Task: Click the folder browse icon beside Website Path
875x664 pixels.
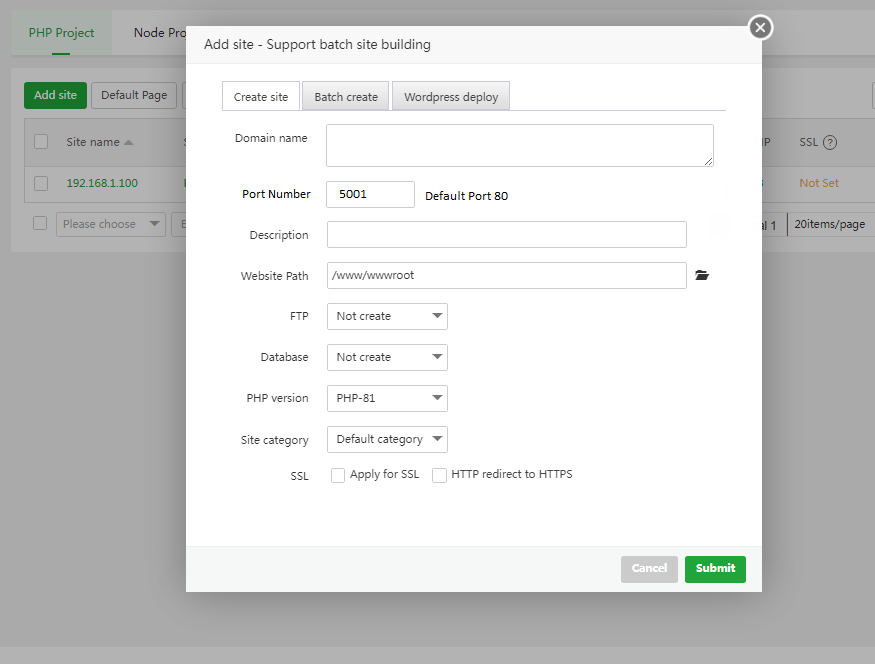Action: (x=702, y=275)
